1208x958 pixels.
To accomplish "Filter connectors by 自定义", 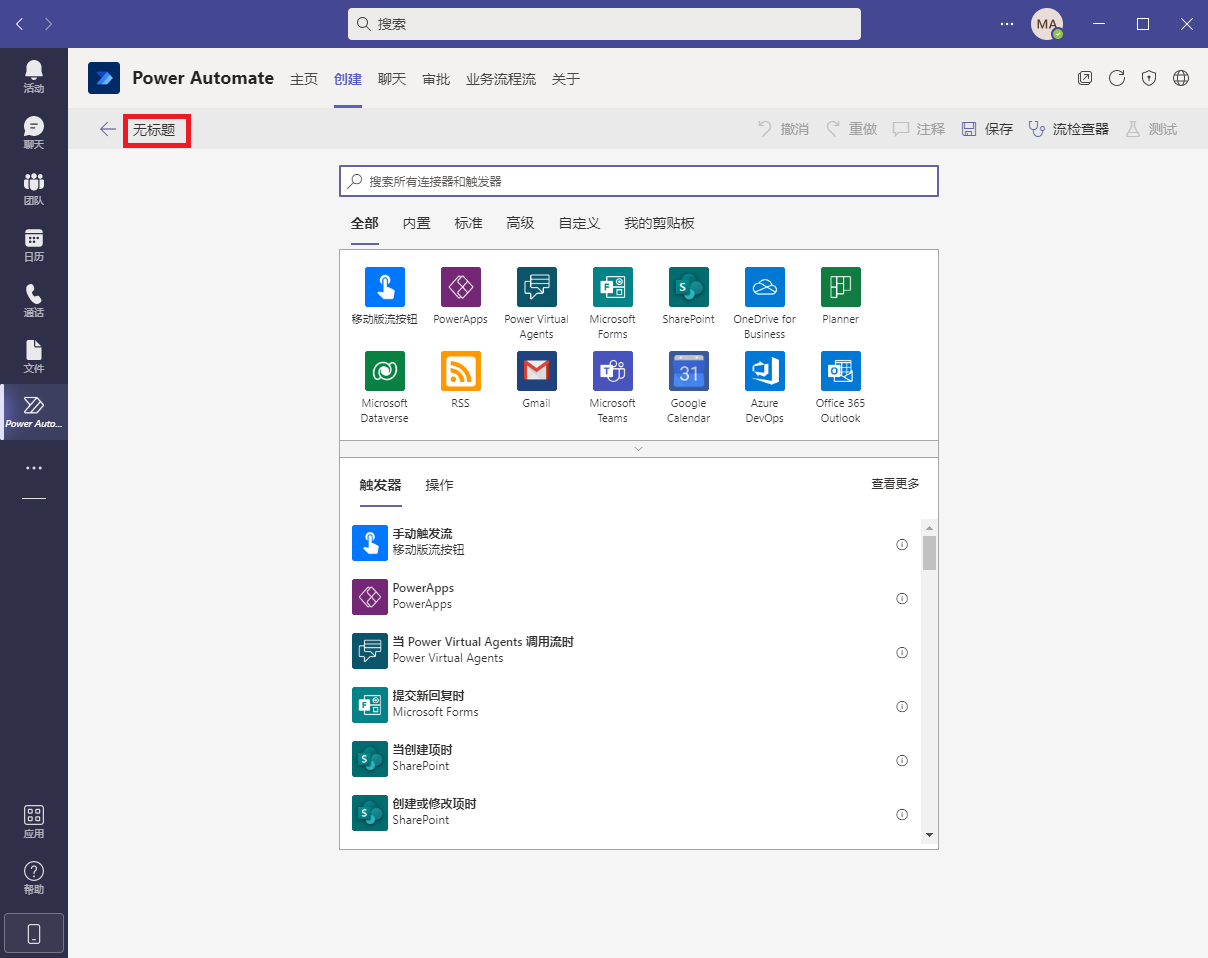I will [580, 223].
